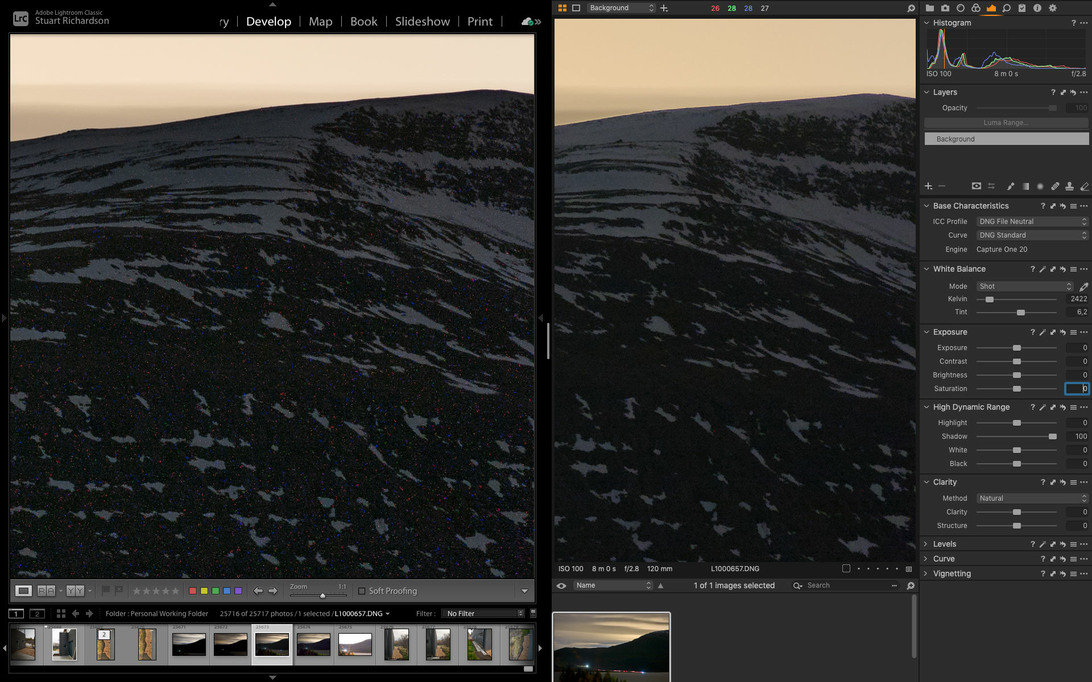This screenshot has width=1092, height=682.
Task: Add a new layer with plus icon
Action: pos(928,186)
